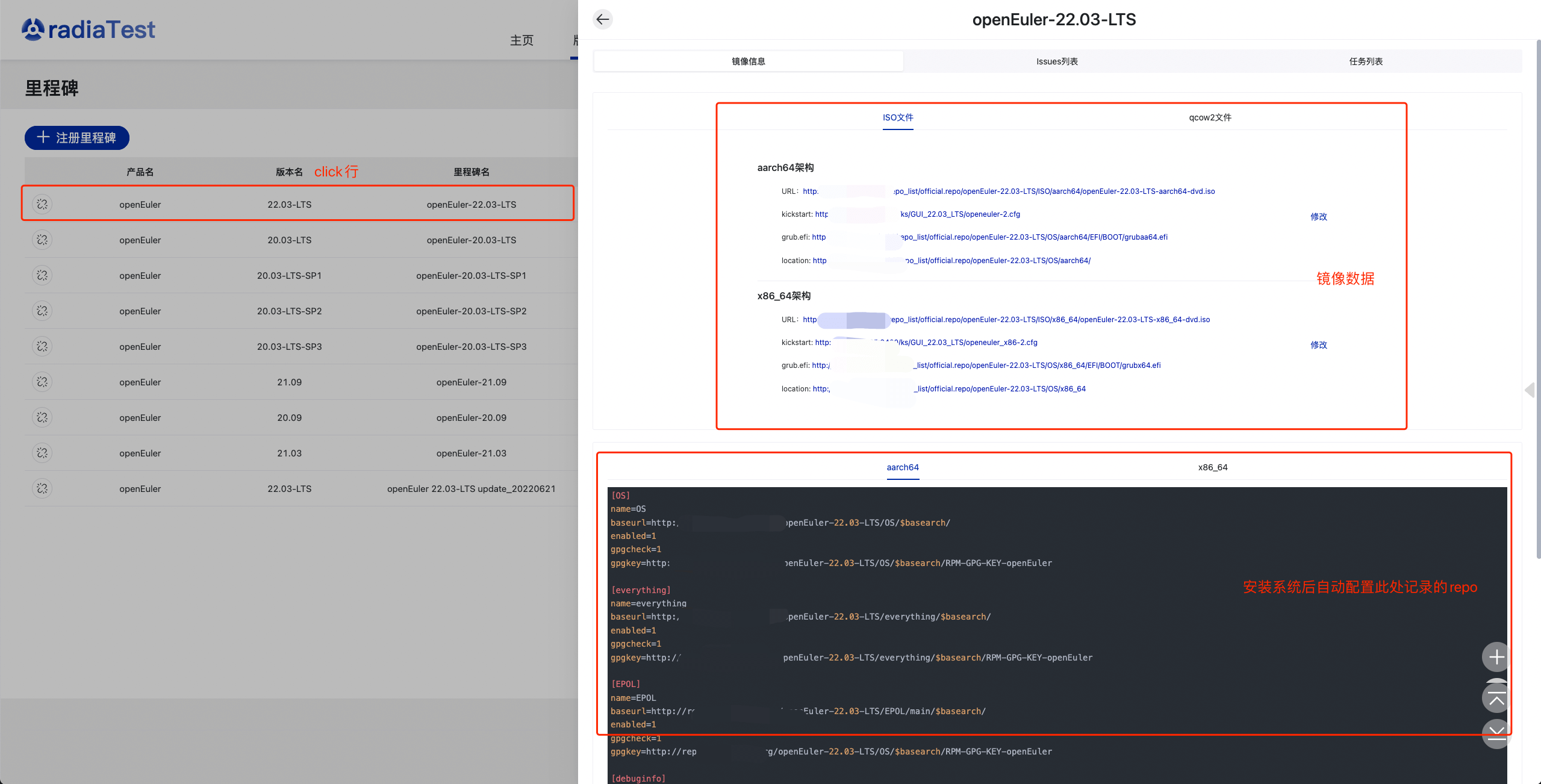Click the sync icon on openEuler-20.03-LTS-SP1 row
The image size is (1541, 784).
[x=42, y=275]
